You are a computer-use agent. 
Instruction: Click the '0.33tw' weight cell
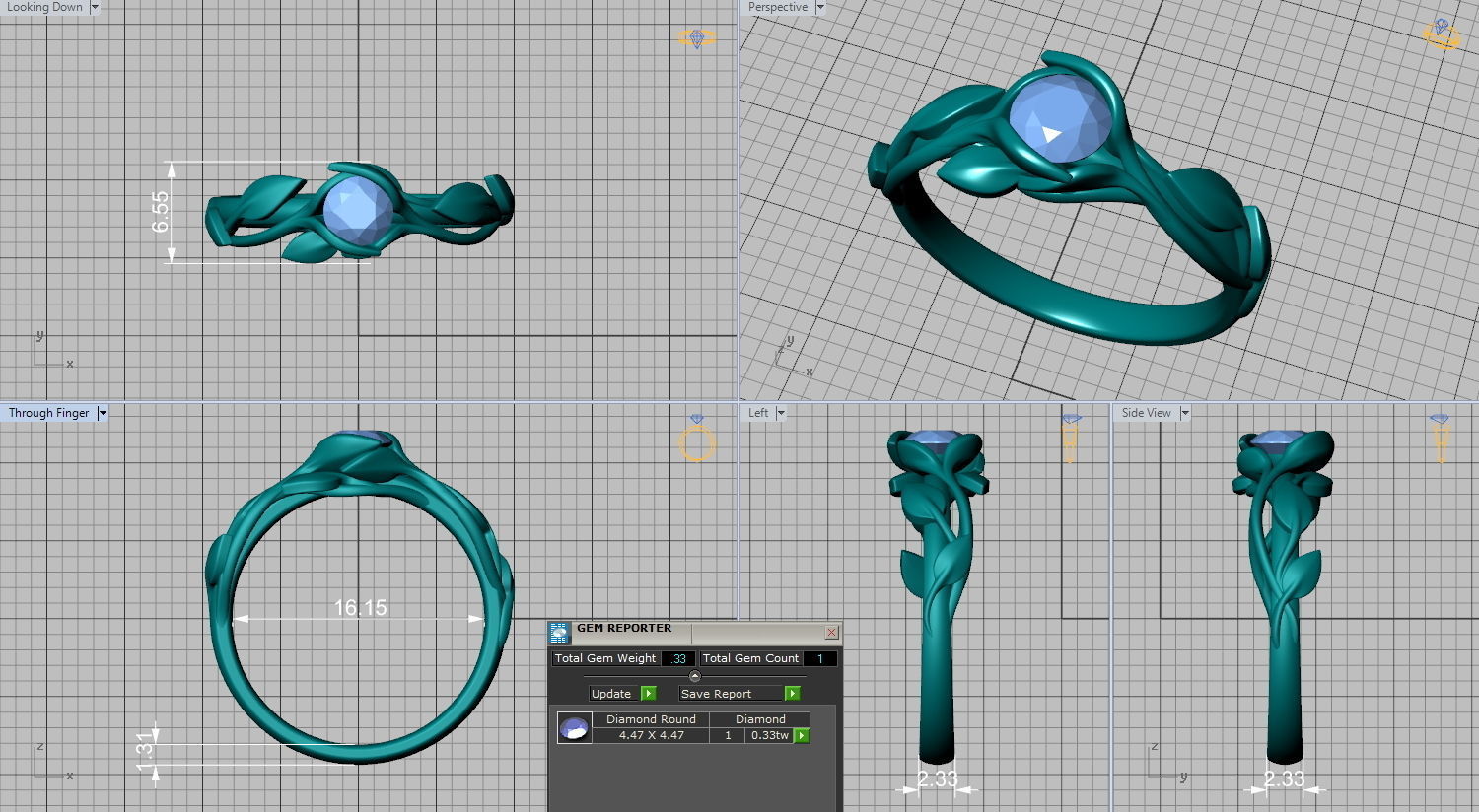770,735
